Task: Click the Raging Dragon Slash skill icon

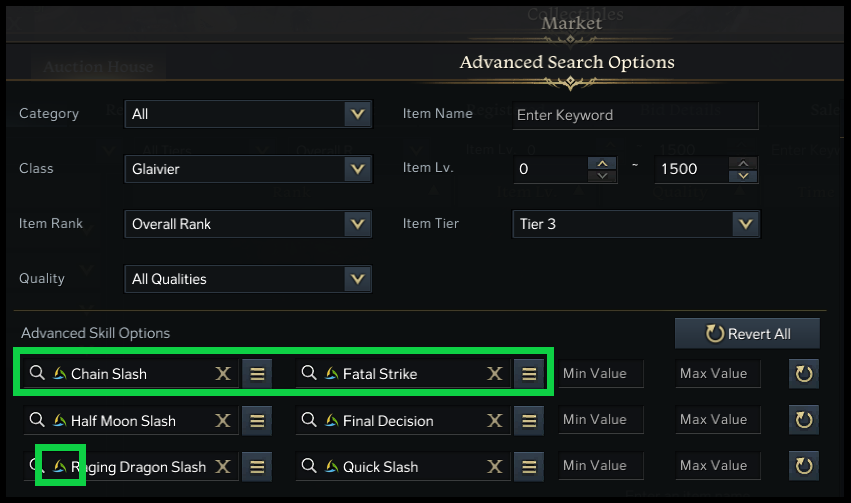Action: 60,466
